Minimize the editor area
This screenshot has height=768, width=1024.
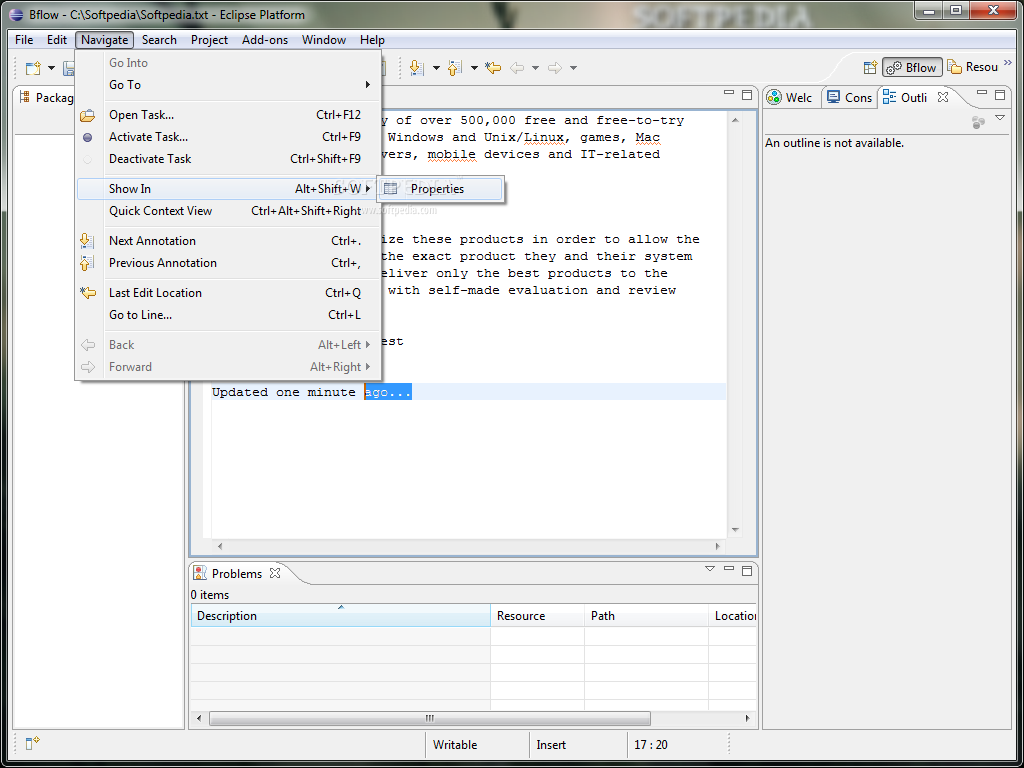click(729, 93)
